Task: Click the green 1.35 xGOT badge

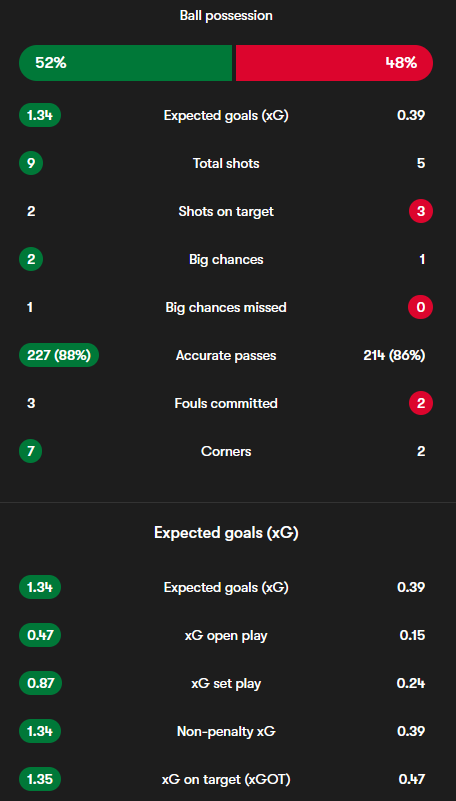Action: [40, 780]
